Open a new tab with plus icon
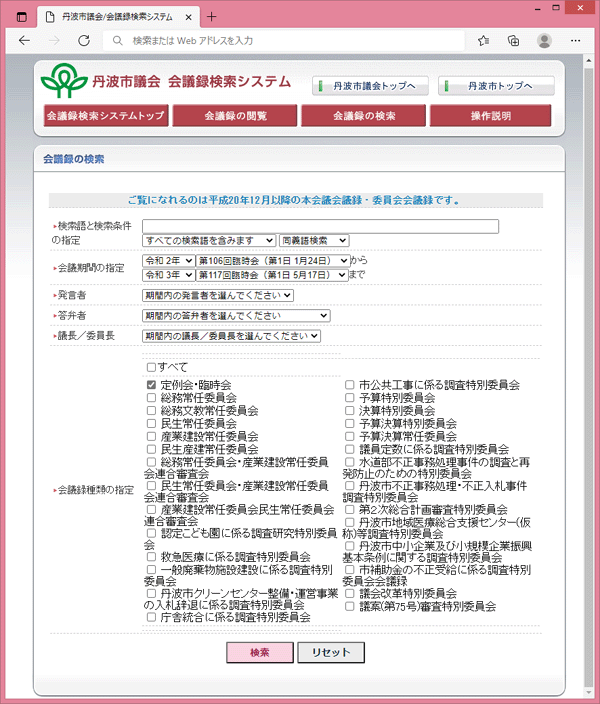This screenshot has width=600, height=704. pos(211,17)
